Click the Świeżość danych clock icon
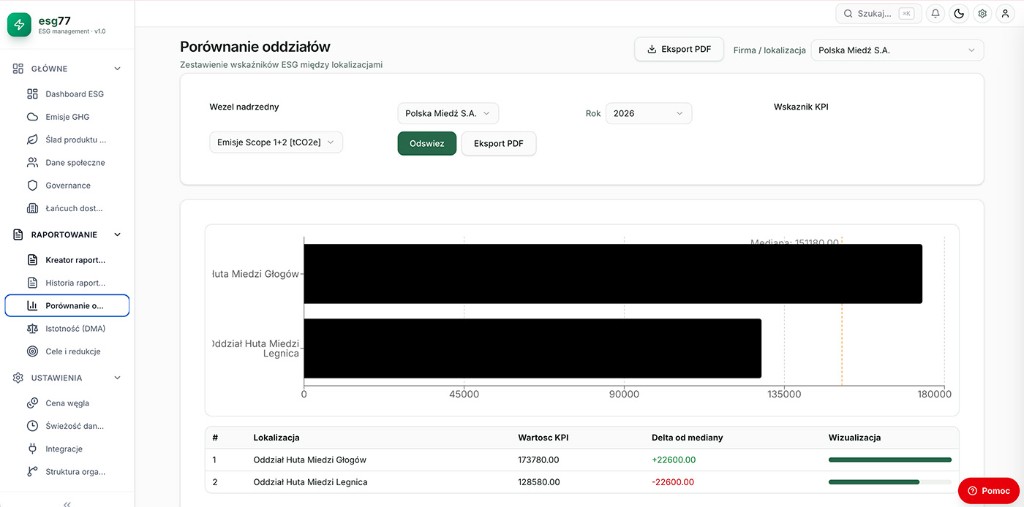Viewport: 1024px width, 507px height. click(33, 426)
